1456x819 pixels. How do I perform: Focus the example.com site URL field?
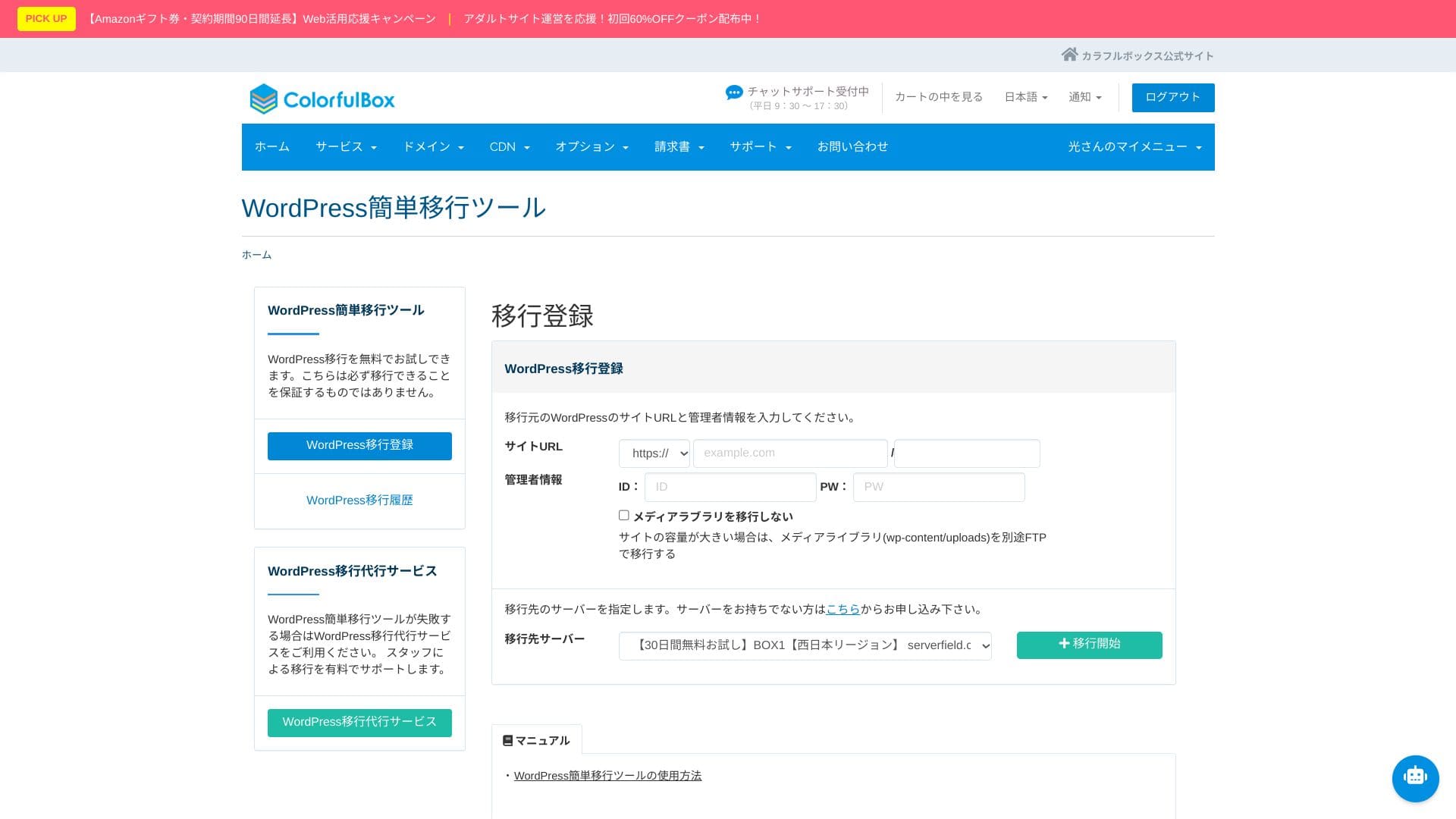tap(789, 453)
